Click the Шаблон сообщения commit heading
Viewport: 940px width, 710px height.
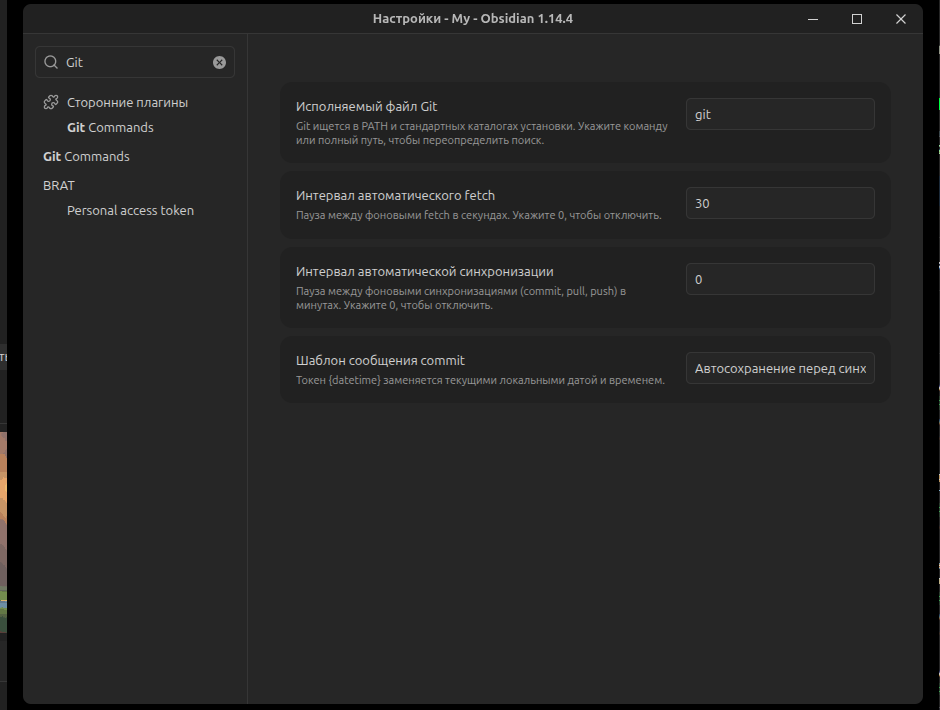(380, 360)
